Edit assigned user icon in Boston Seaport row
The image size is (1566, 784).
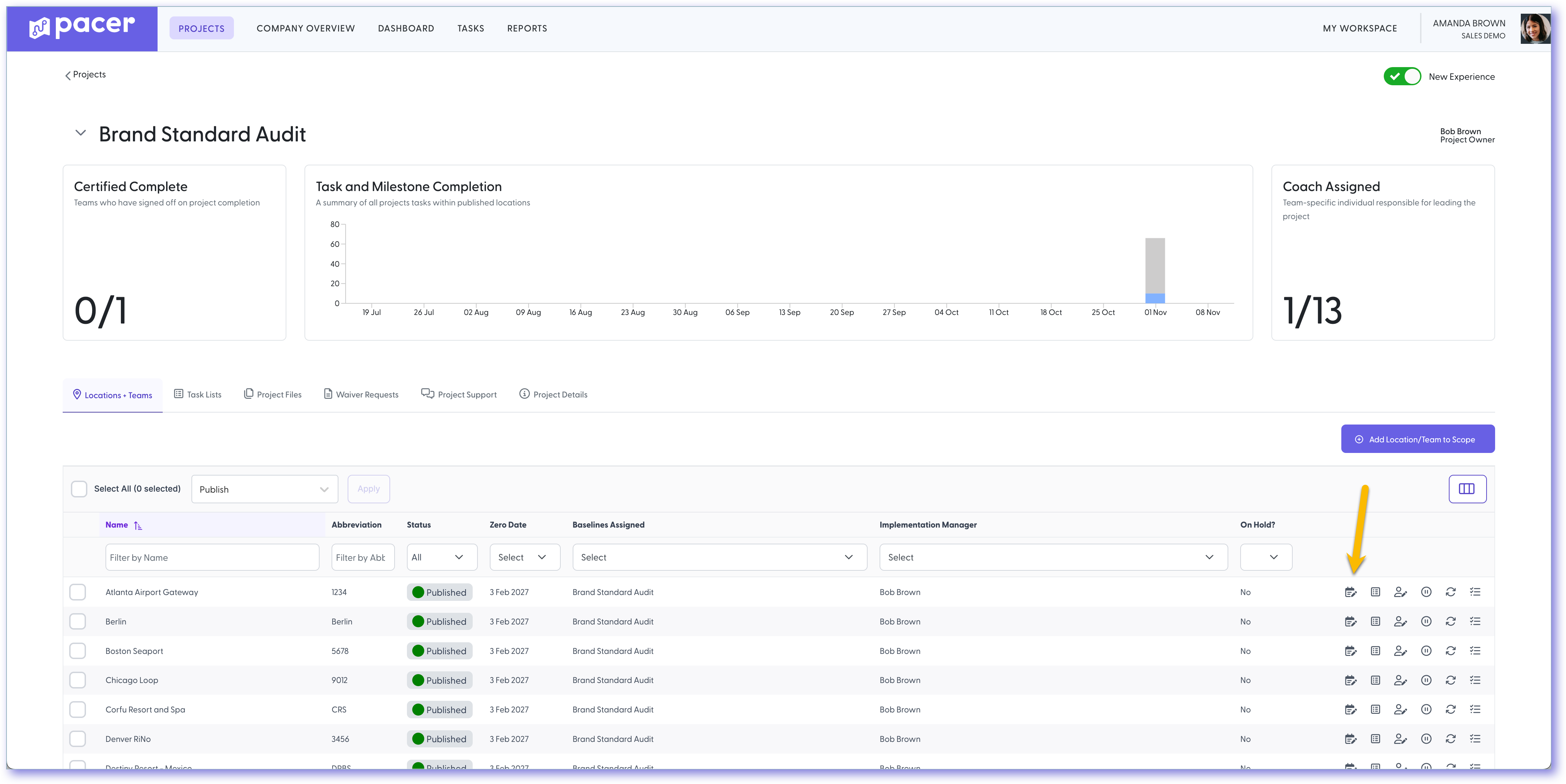[1400, 651]
